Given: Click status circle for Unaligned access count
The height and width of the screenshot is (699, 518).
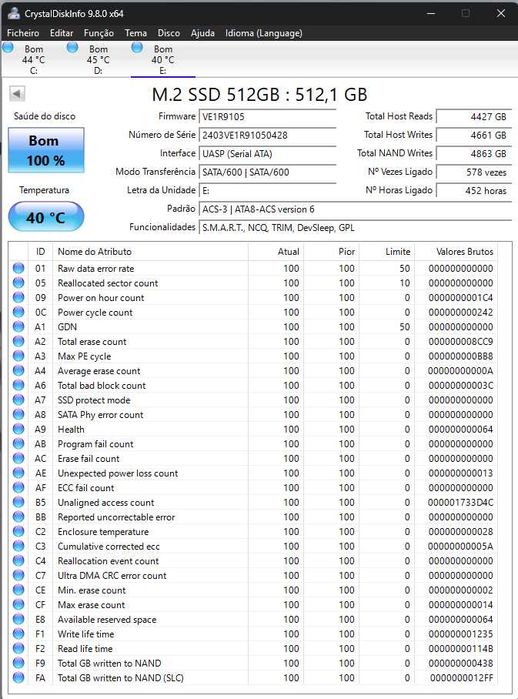Looking at the screenshot, I should (x=18, y=502).
